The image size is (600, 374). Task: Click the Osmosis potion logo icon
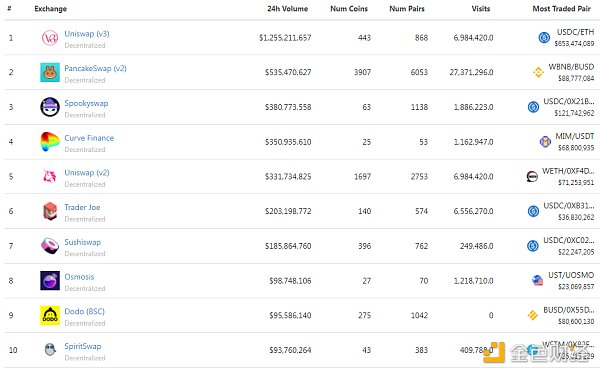coord(50,281)
